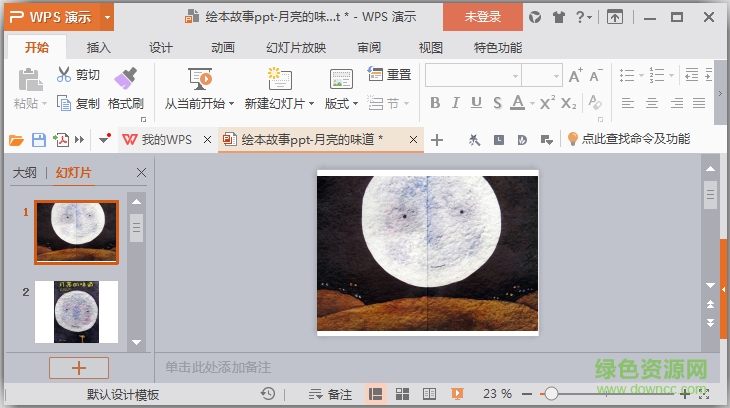This screenshot has height=408, width=730.
Task: Switch to slide sorter view icon
Action: pyautogui.click(x=402, y=394)
